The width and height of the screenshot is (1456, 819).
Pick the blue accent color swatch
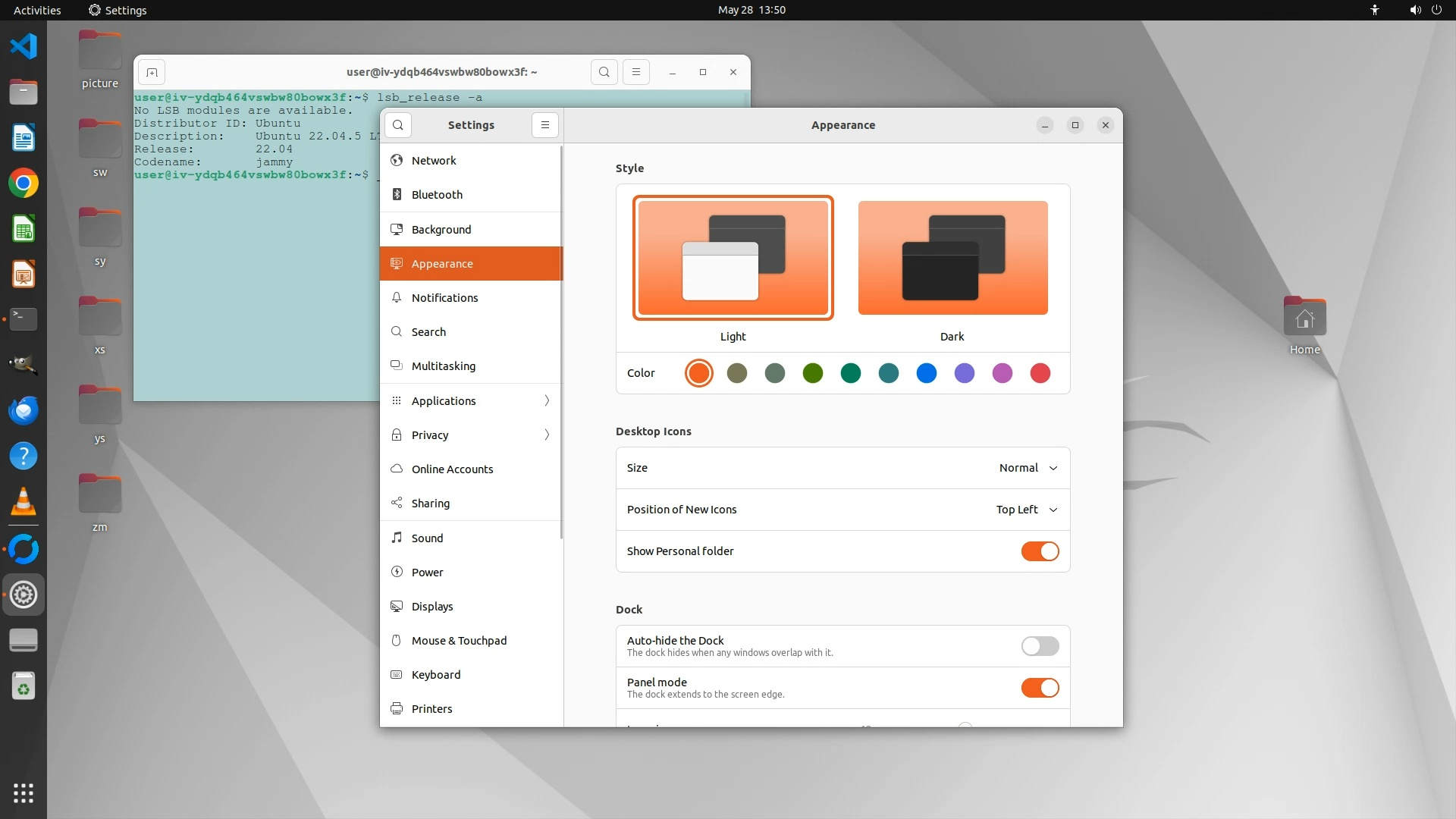(x=926, y=373)
